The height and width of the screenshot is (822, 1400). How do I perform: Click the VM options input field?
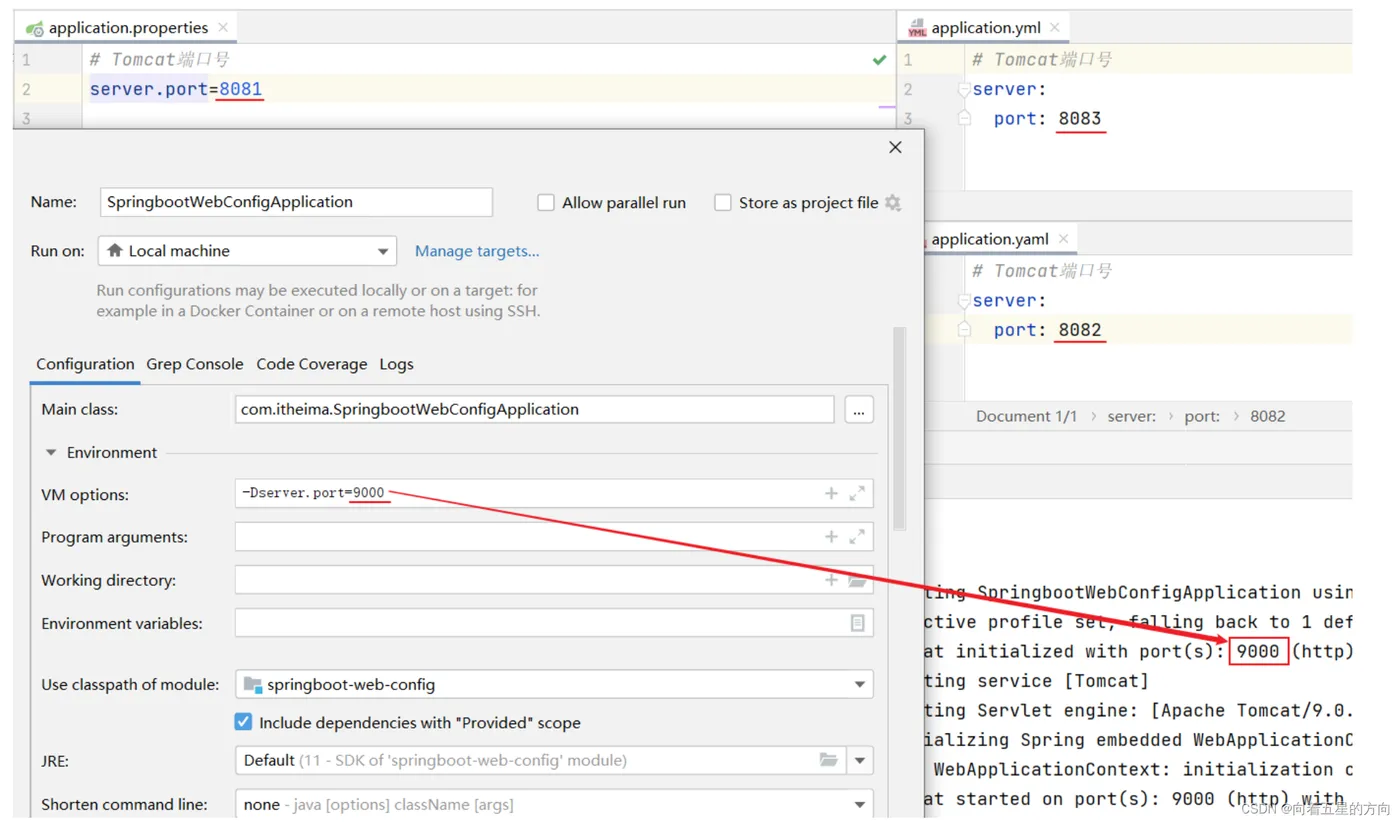(x=554, y=493)
